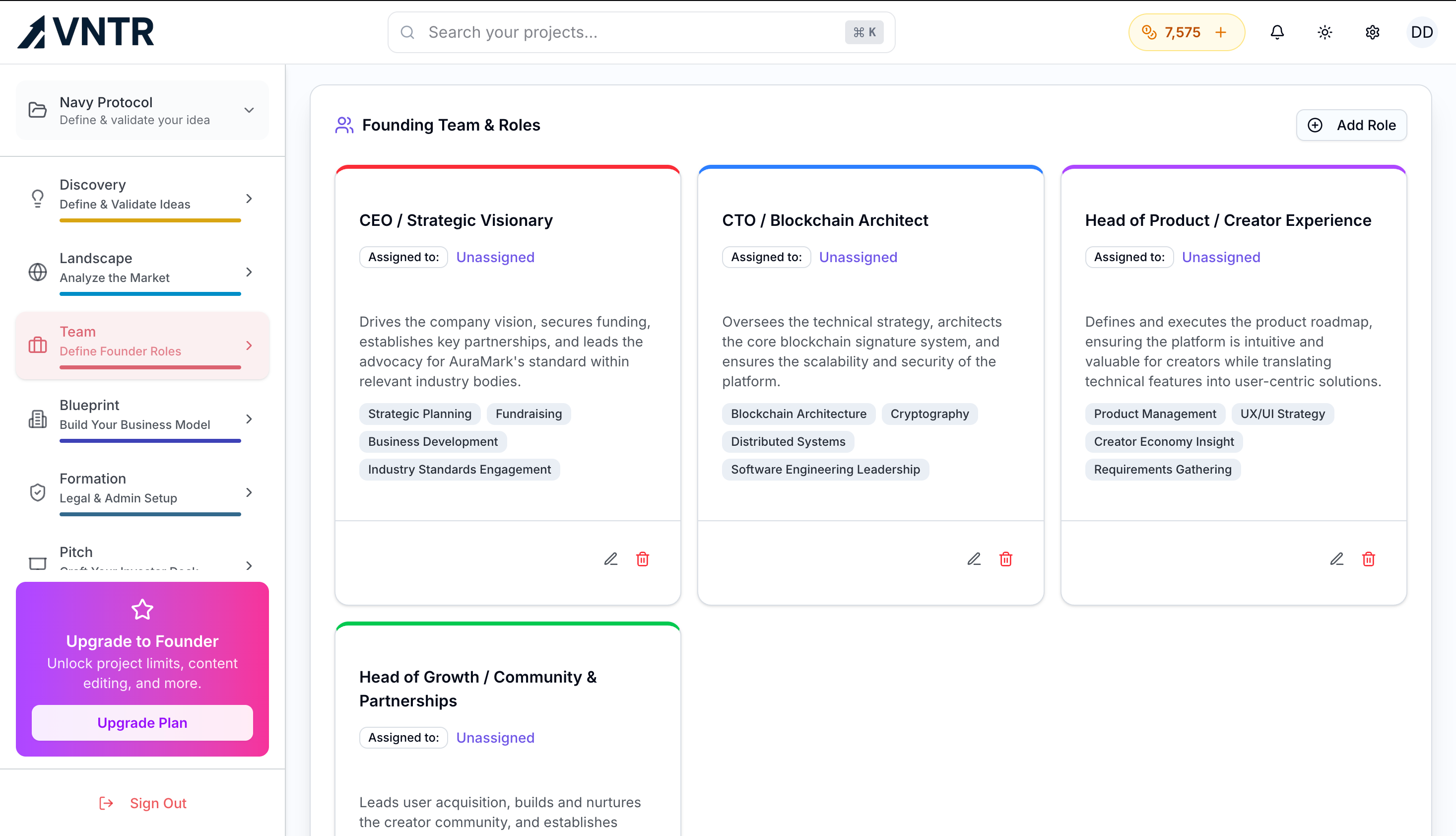Click Unassigned link on CTO card
Viewport: 1456px width, 836px height.
pos(858,257)
